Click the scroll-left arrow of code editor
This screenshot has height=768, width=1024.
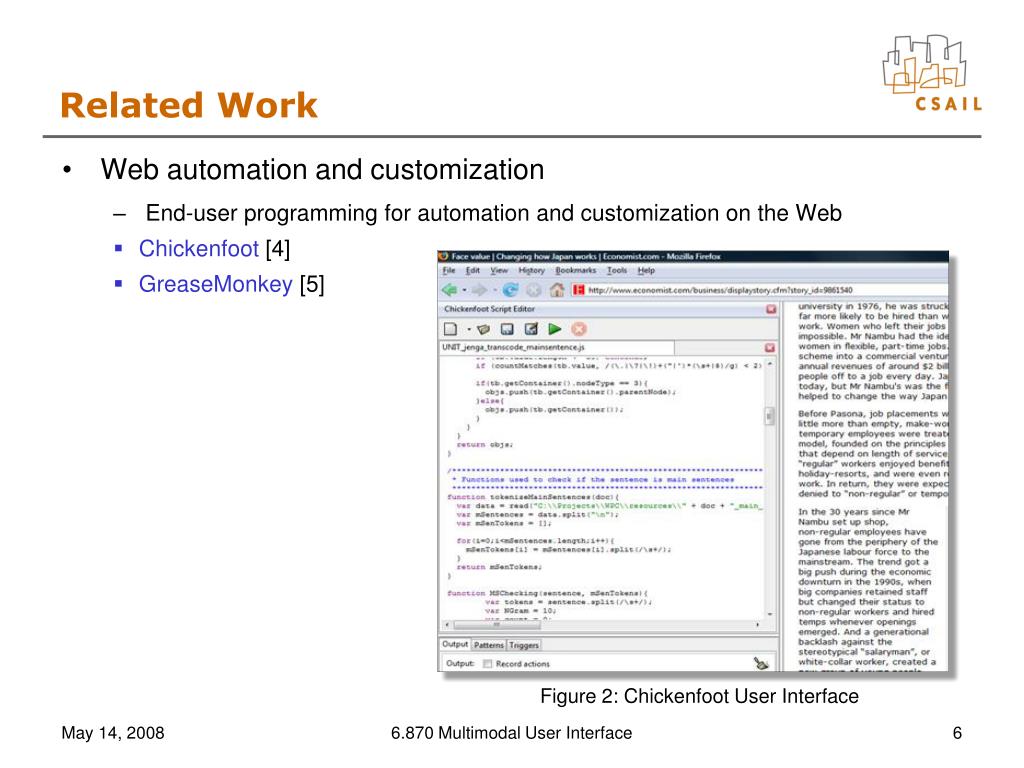[x=447, y=625]
